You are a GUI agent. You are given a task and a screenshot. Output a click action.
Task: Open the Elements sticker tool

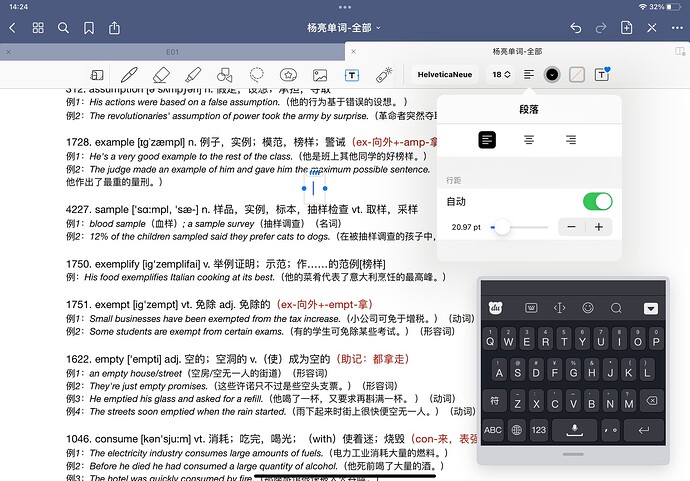(288, 75)
